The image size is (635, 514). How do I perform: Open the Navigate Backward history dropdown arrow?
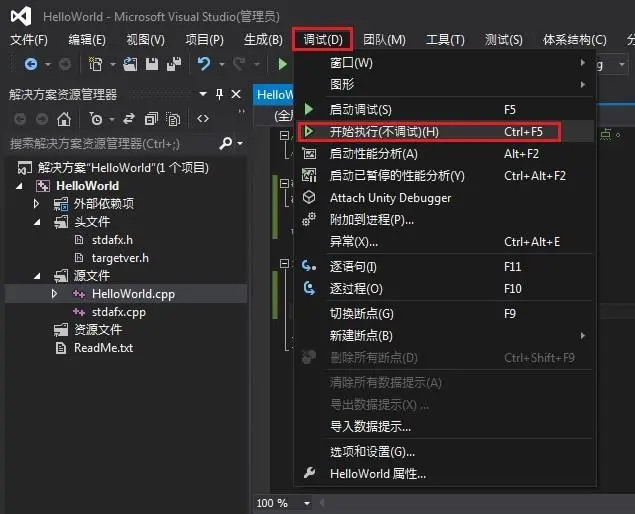48,64
